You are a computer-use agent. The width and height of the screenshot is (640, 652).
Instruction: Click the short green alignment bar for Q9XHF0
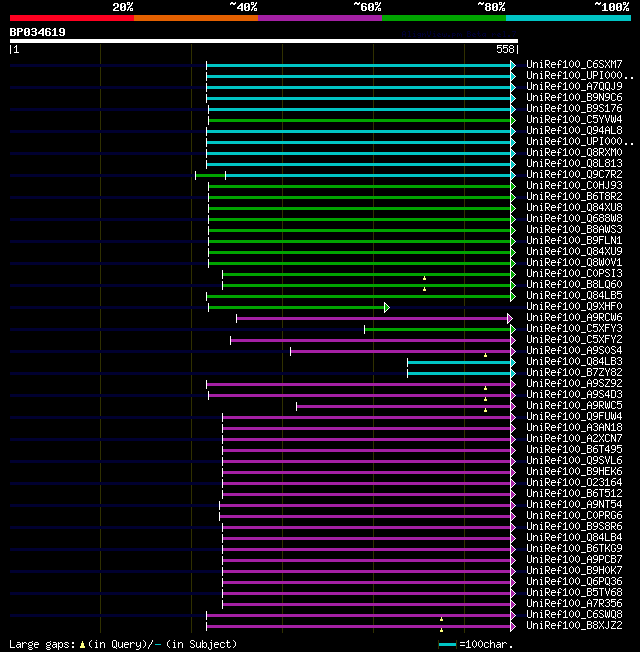[299, 308]
